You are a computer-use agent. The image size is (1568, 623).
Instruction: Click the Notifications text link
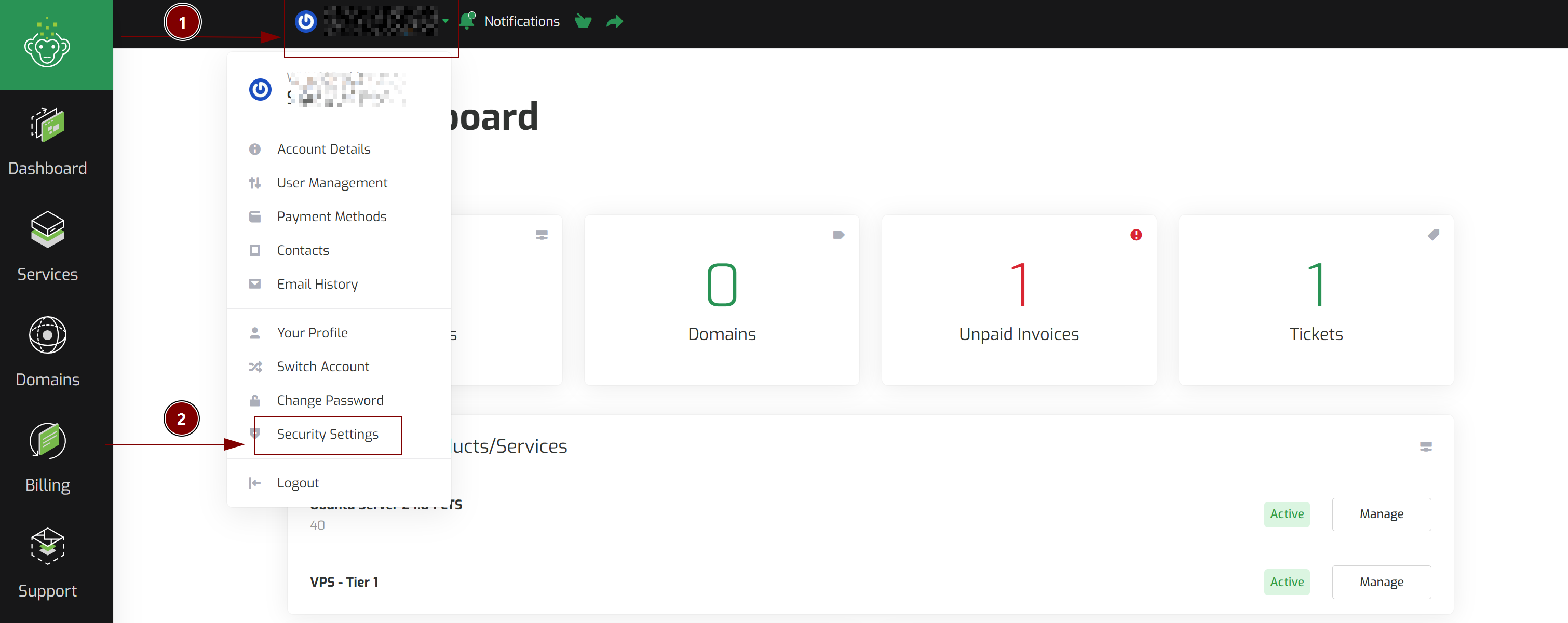pos(522,21)
